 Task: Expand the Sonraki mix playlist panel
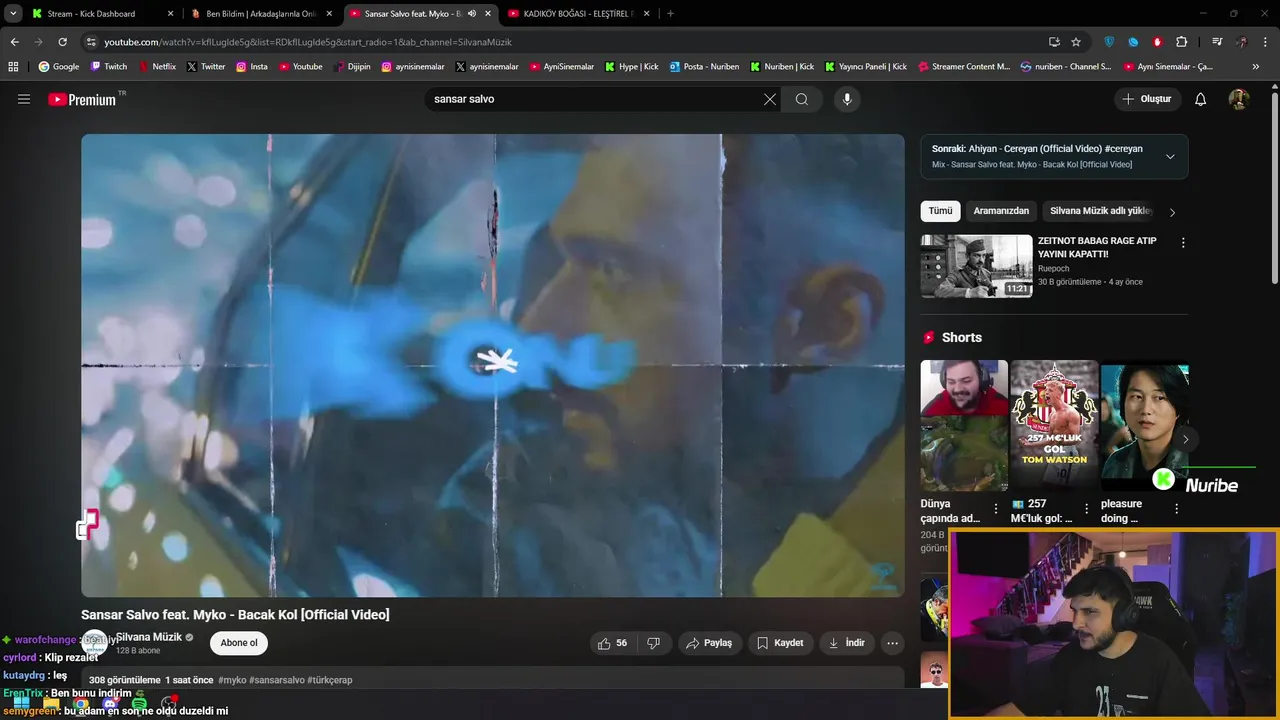coord(1170,156)
